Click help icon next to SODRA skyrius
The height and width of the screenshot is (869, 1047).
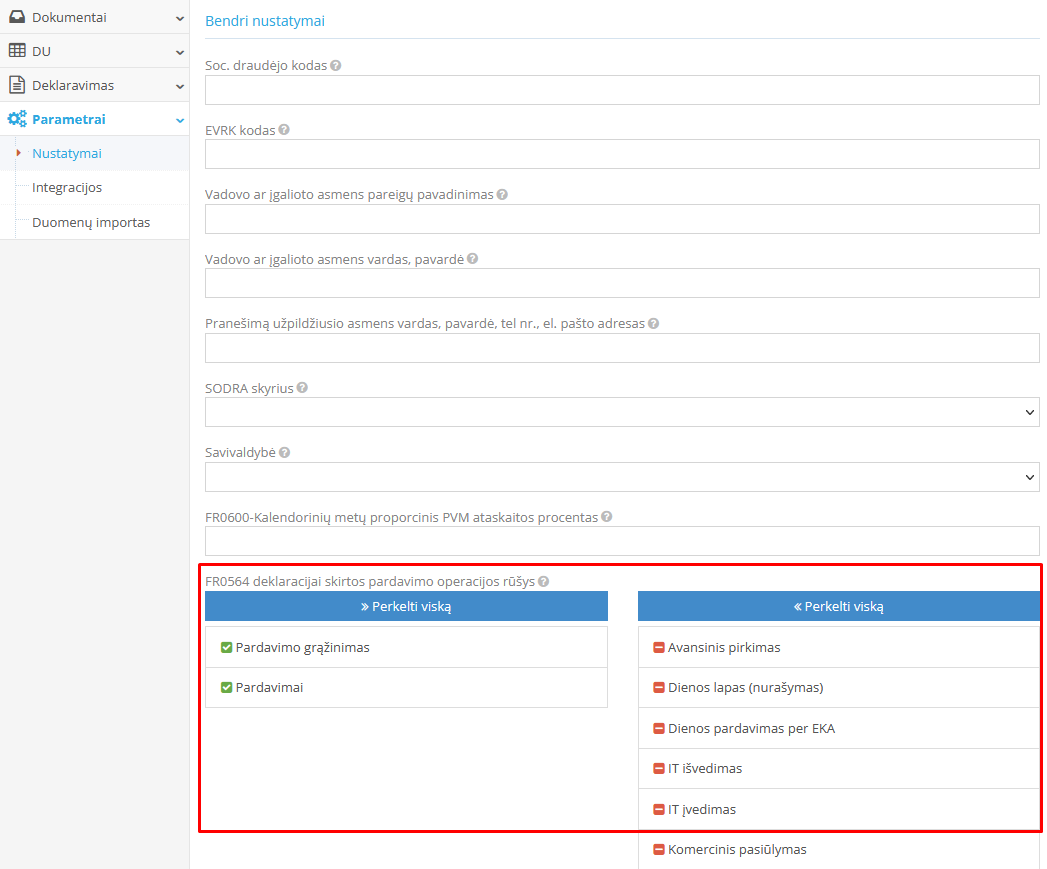pos(302,388)
